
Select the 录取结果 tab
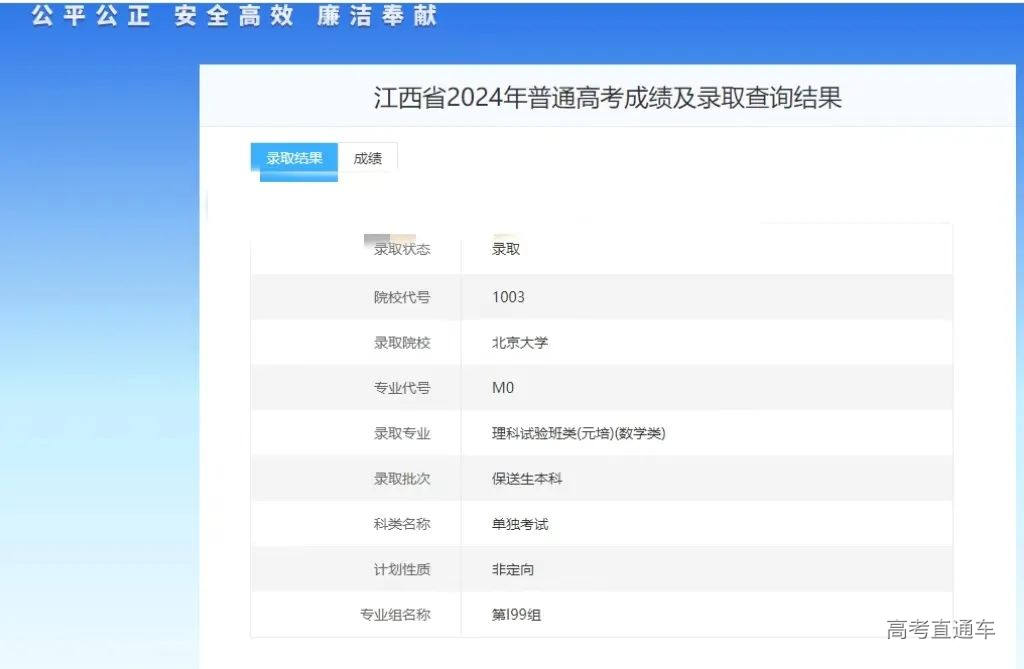293,158
